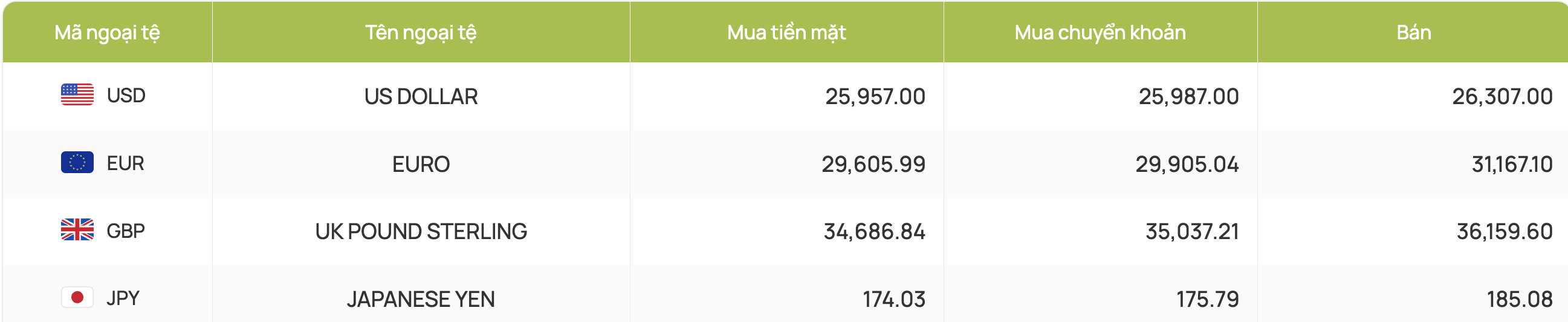This screenshot has width=1568, height=322.
Task: Click GBP transfer buy rate 35,037.21
Action: coord(1192,232)
